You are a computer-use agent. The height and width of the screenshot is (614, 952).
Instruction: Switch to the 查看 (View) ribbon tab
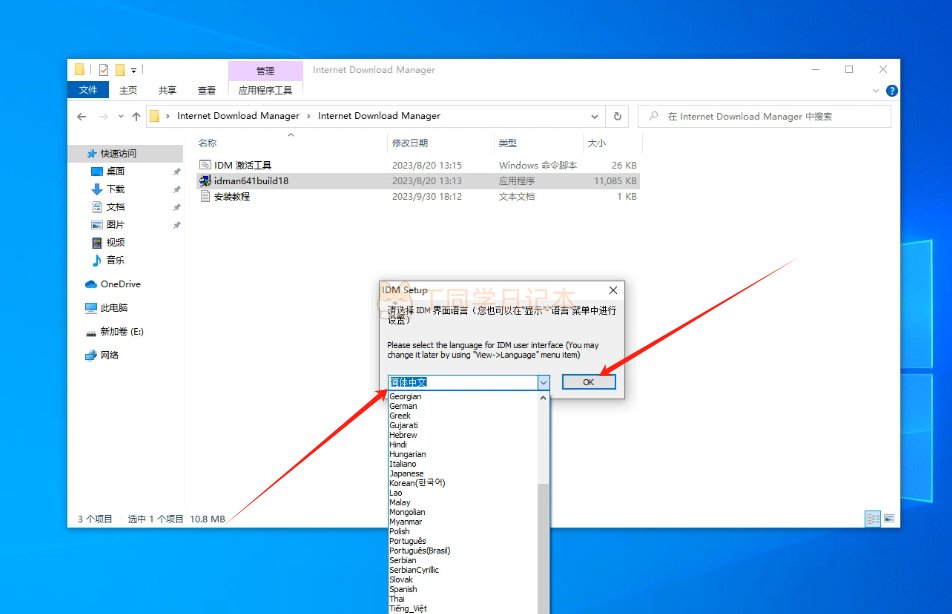click(x=206, y=90)
